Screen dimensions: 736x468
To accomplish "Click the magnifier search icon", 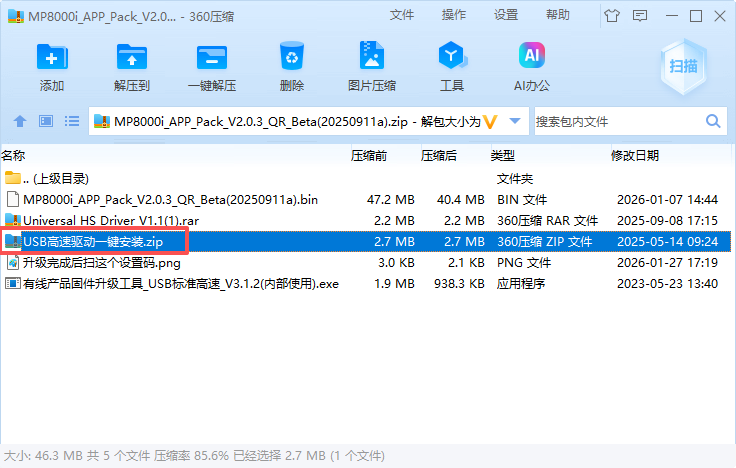I will (714, 122).
